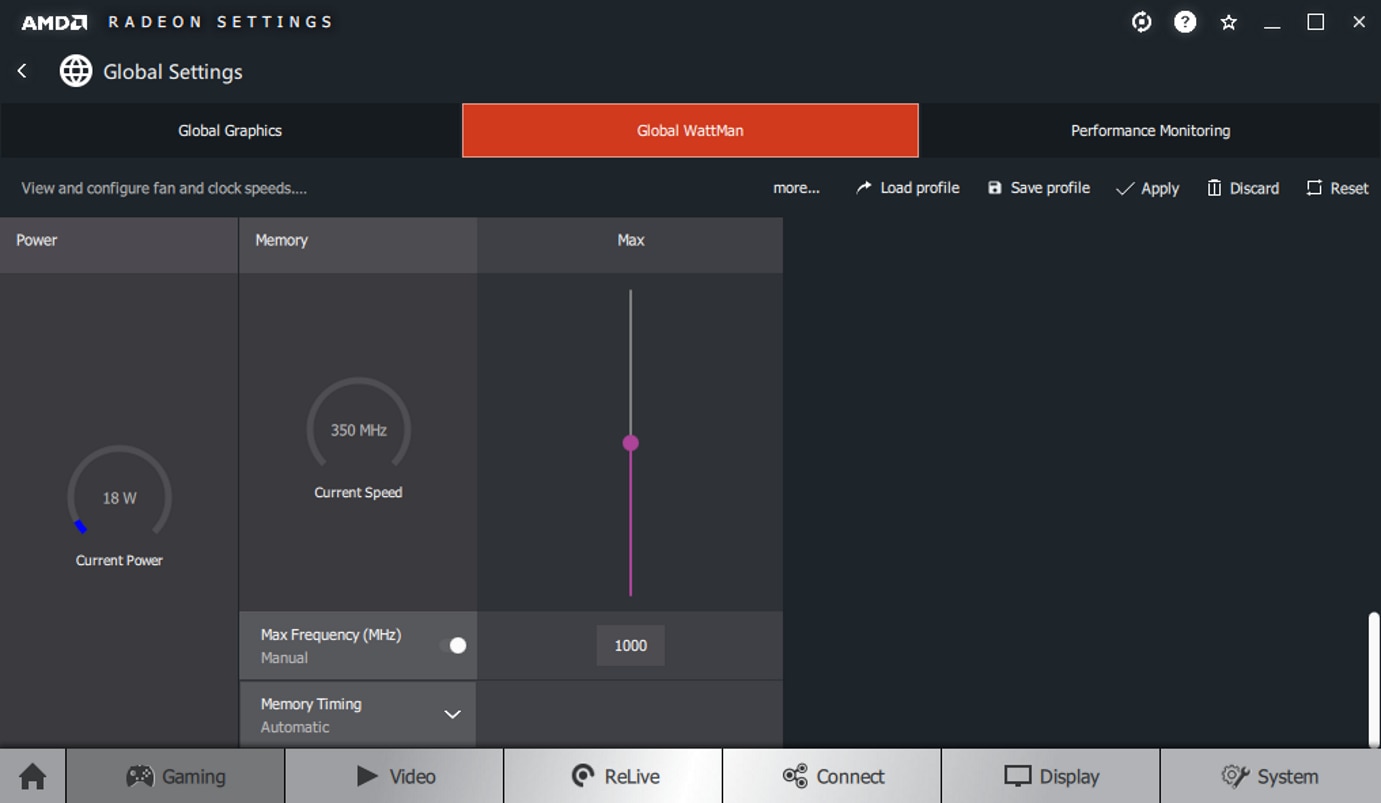
Task: Open the Performance Monitoring tab
Action: pos(1150,130)
